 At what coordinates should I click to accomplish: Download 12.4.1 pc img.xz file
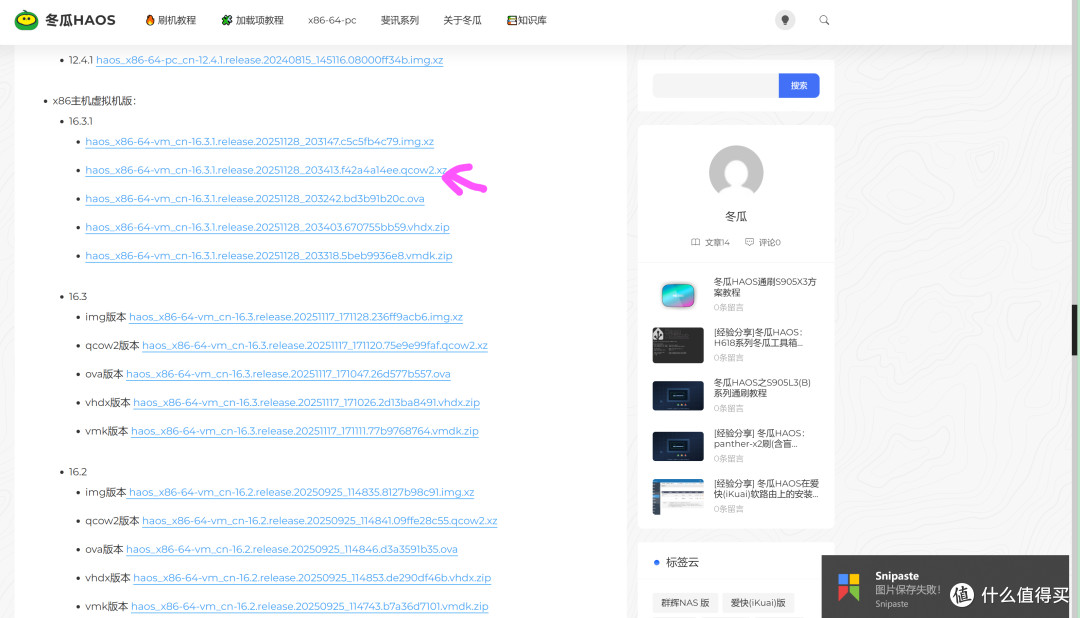pyautogui.click(x=269, y=60)
